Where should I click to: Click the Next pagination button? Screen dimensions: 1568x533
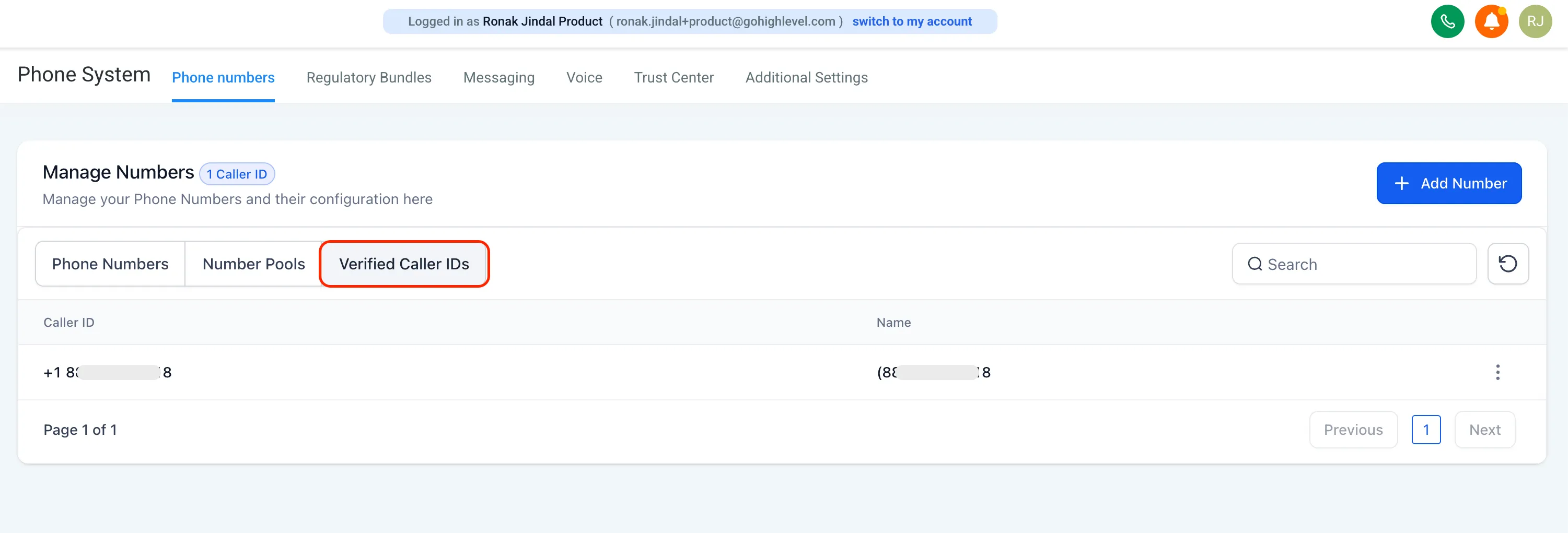(1484, 430)
